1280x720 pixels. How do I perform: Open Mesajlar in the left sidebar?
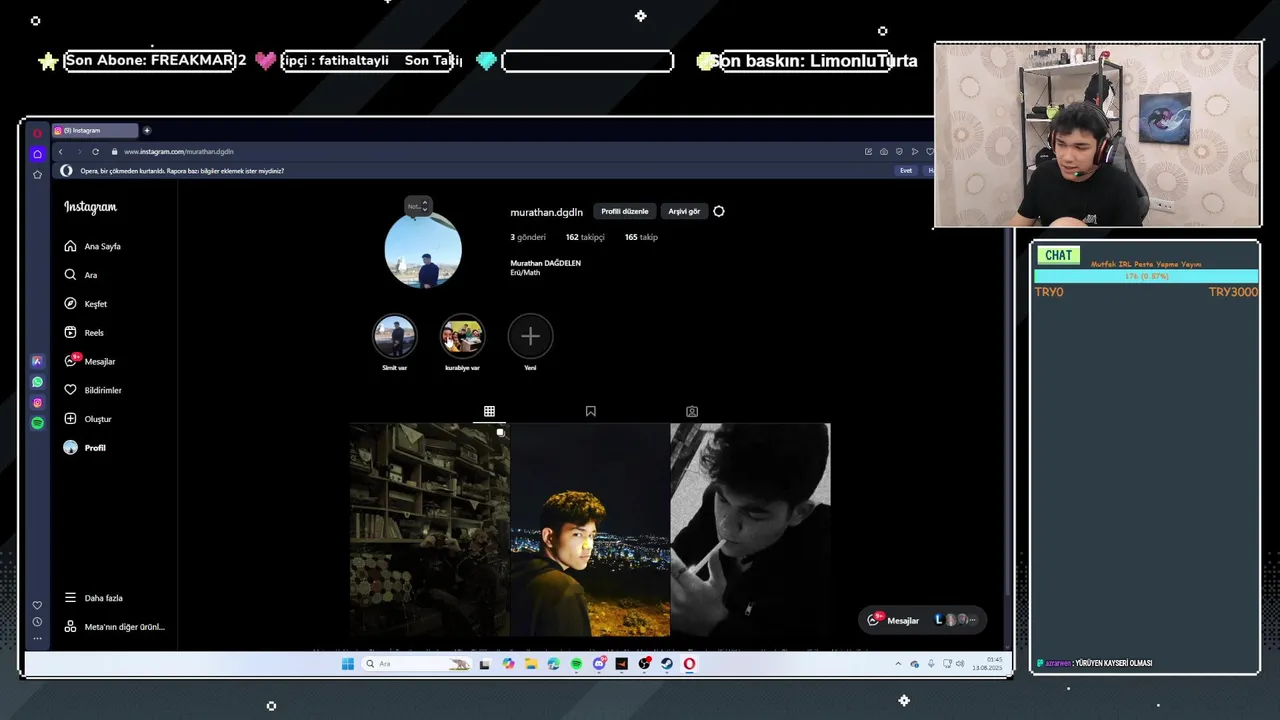[x=99, y=361]
